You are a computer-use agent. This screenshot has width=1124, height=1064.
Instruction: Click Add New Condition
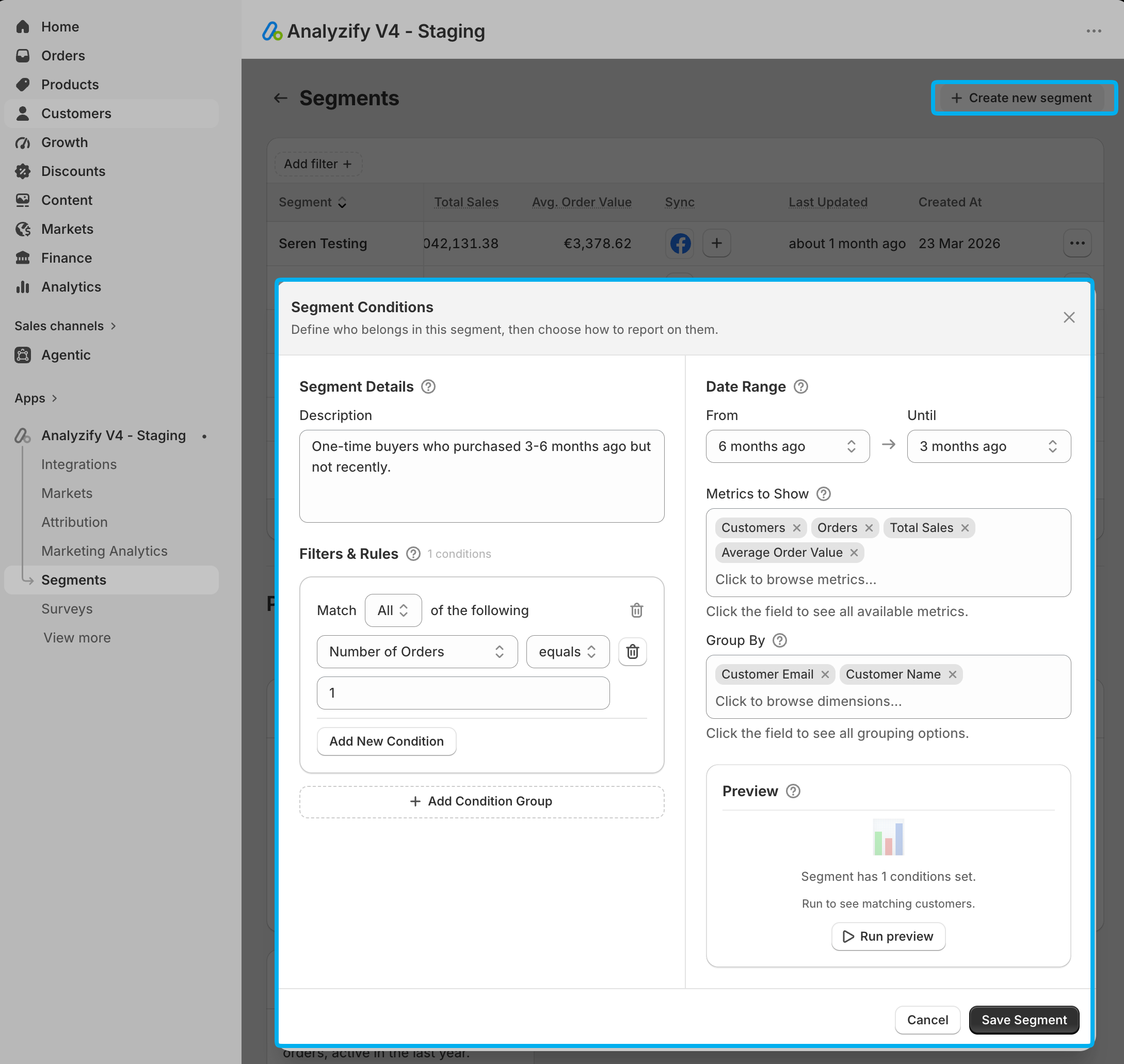pyautogui.click(x=386, y=742)
